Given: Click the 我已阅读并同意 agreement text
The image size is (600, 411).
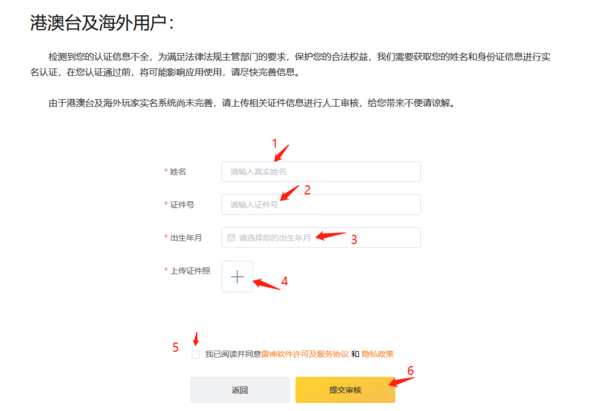Looking at the screenshot, I should click(233, 354).
